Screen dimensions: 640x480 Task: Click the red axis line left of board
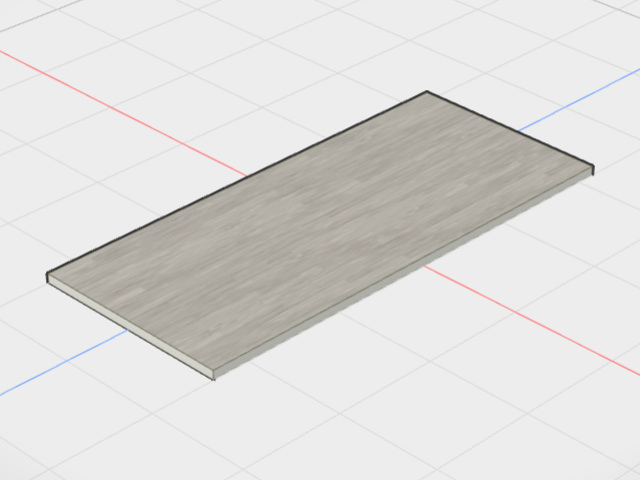click(122, 113)
